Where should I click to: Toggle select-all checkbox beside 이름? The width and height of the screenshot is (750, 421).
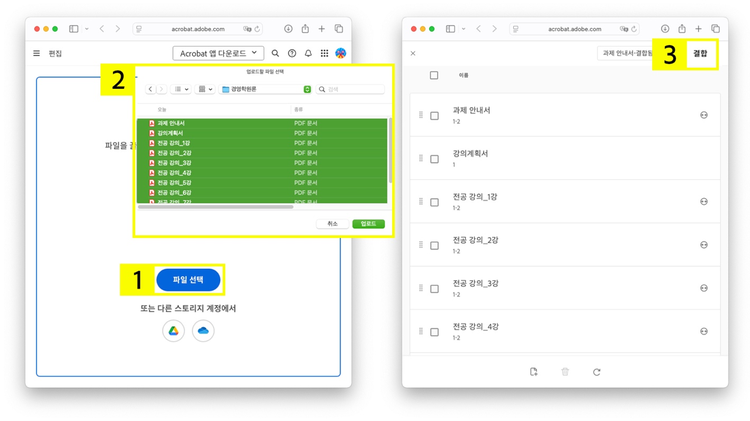tap(434, 75)
